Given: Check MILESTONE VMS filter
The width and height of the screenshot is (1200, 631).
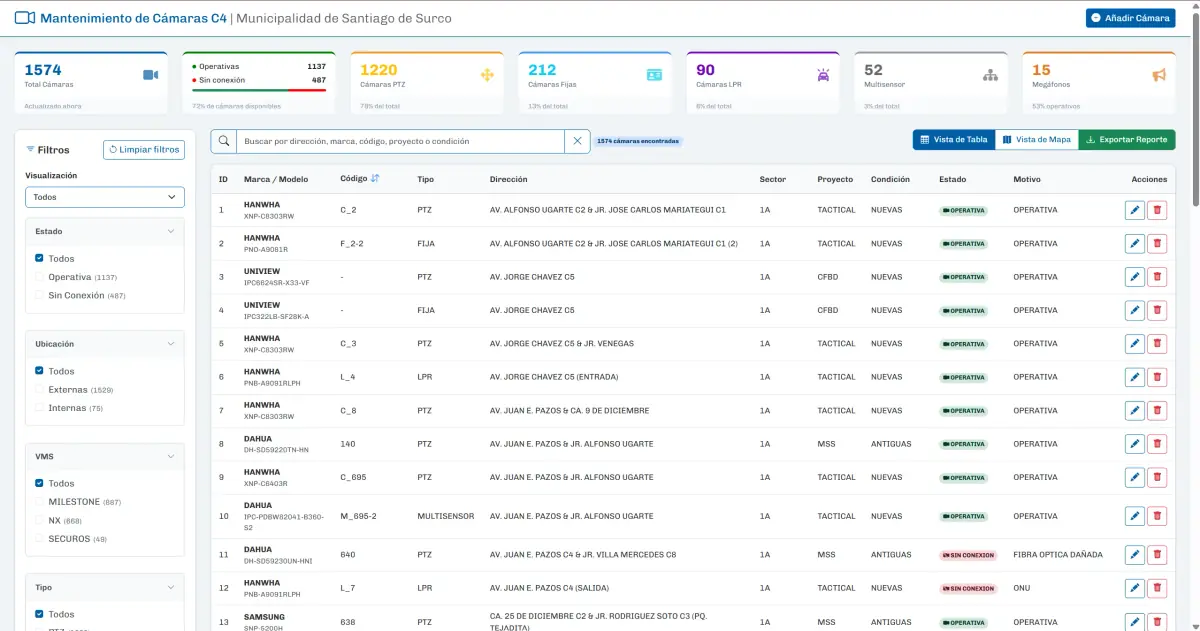Looking at the screenshot, I should (39, 502).
